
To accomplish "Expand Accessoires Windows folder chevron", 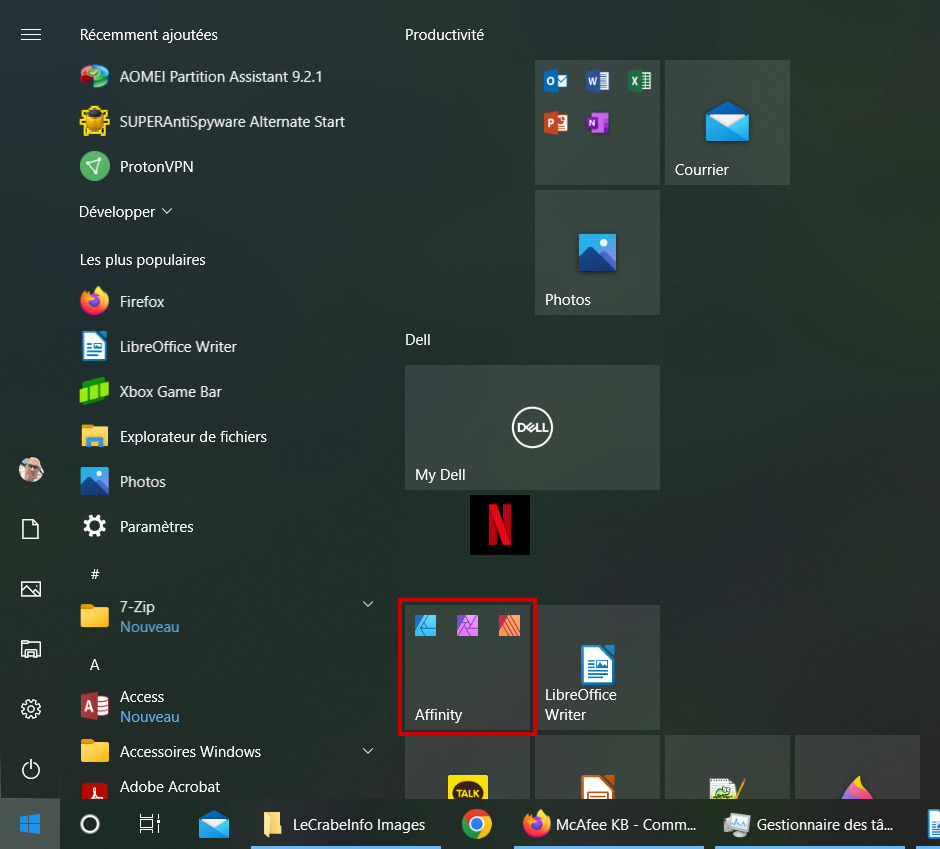I will [368, 751].
